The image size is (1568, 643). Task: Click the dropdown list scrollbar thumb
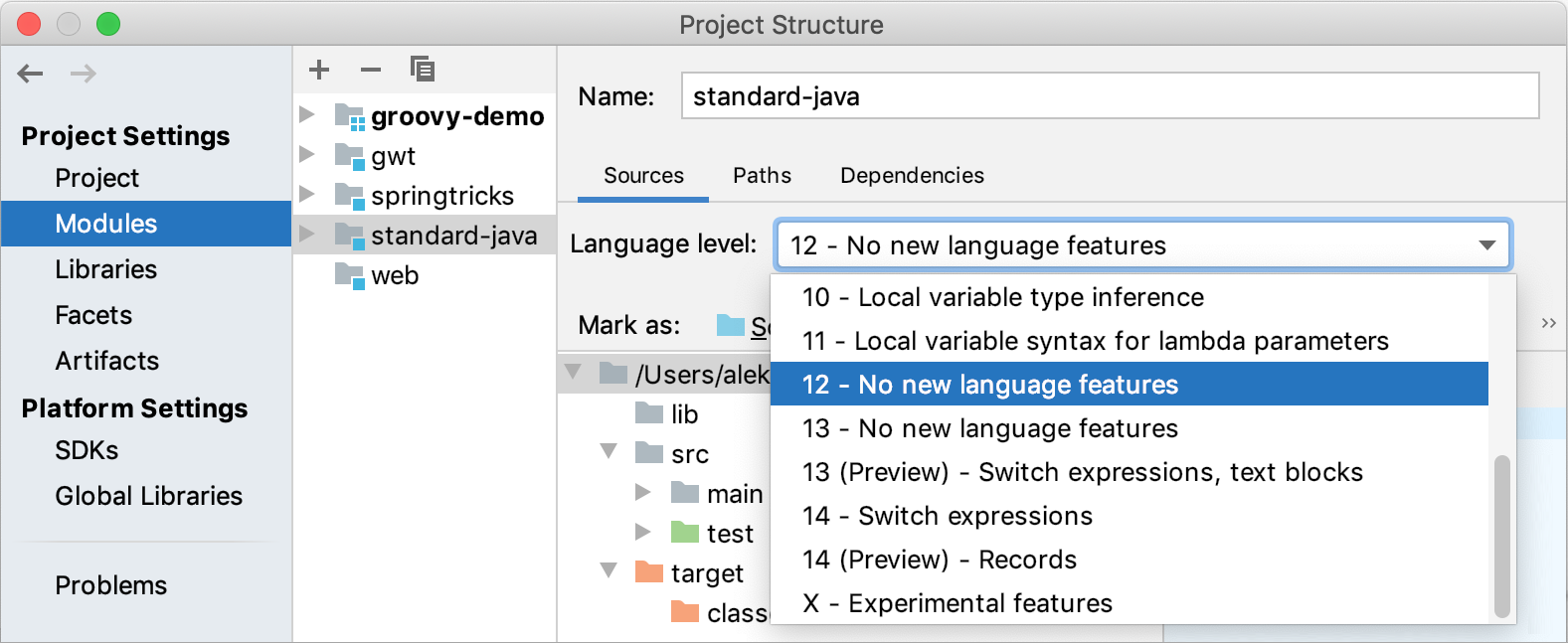coord(1501,537)
